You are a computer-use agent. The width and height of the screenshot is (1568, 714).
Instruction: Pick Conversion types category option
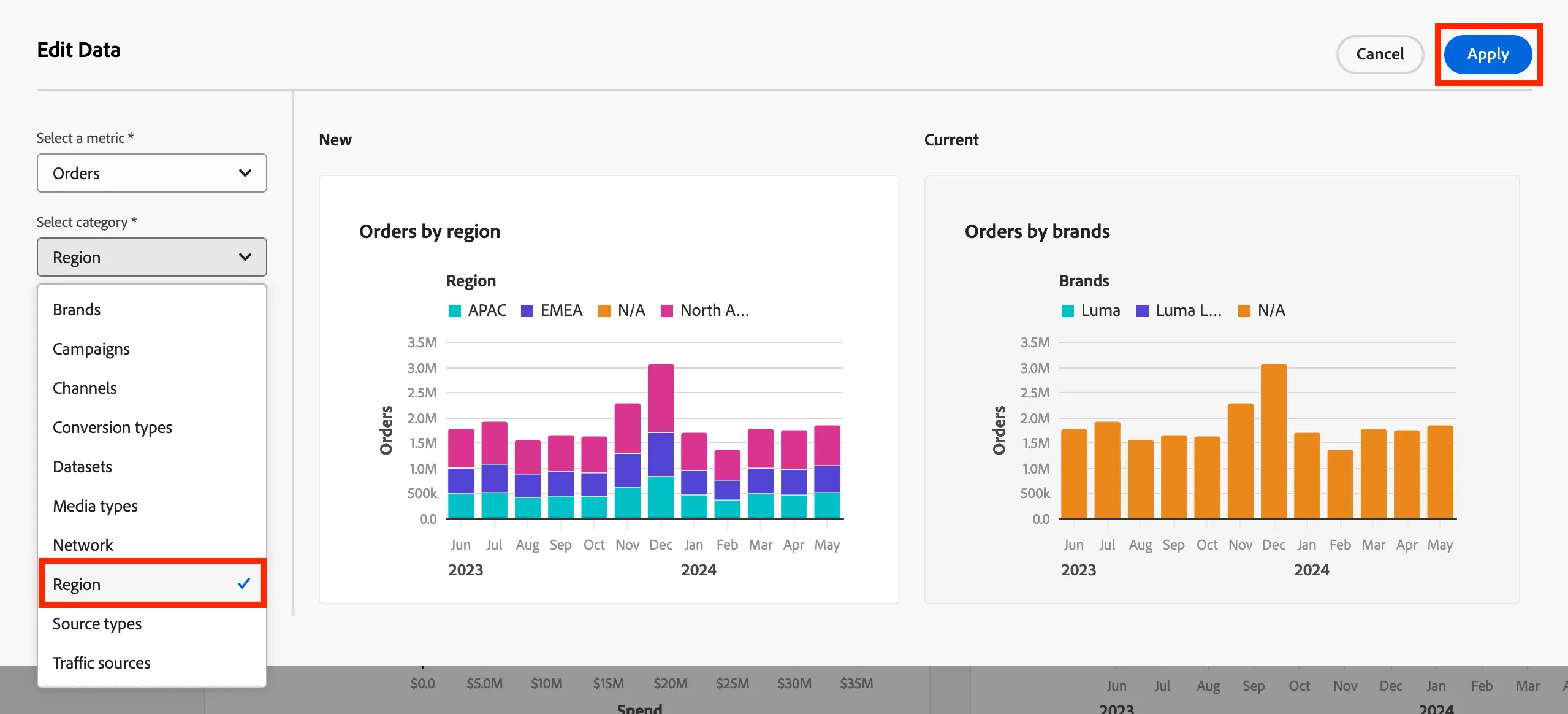click(x=152, y=428)
